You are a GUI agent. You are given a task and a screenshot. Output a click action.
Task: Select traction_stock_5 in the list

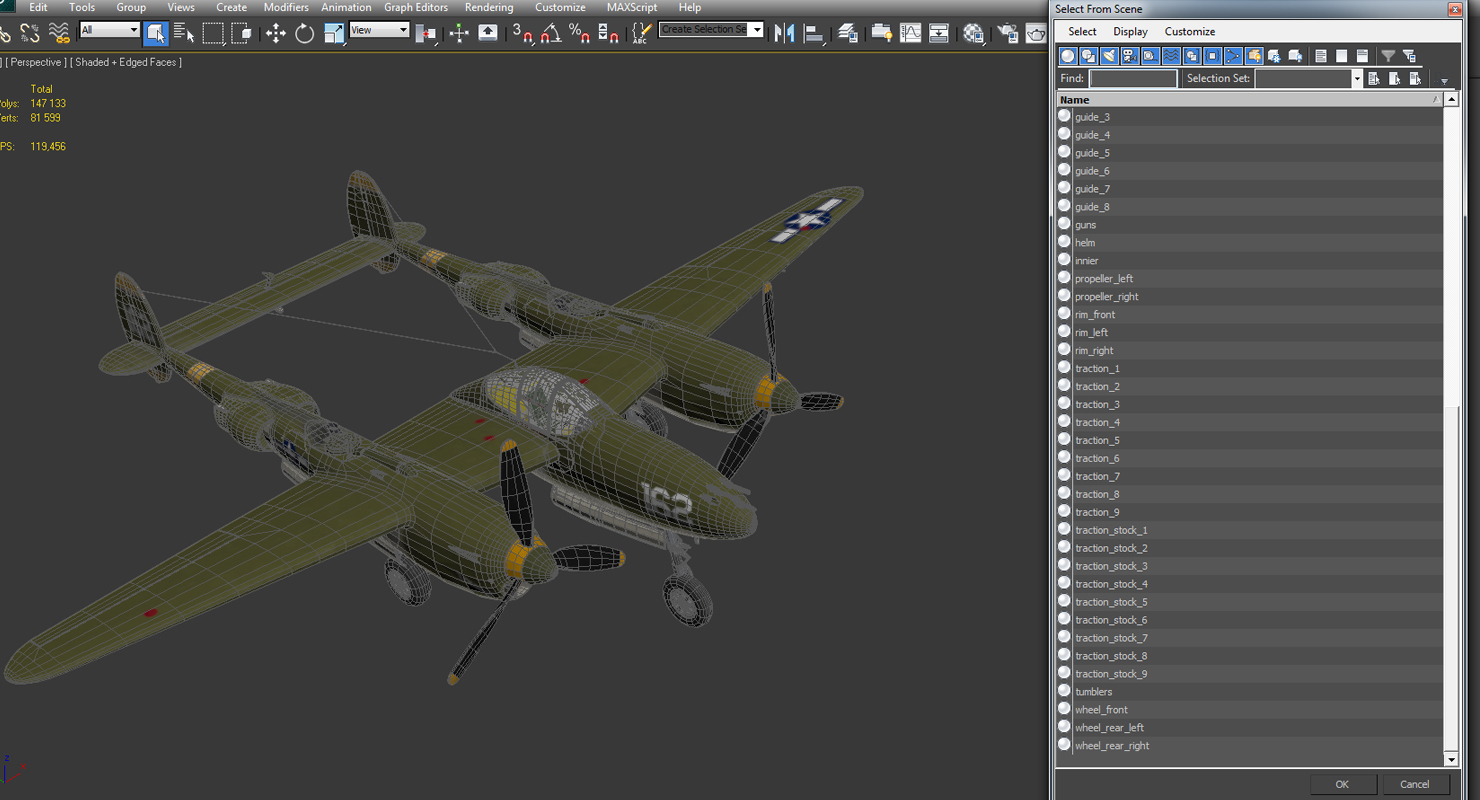(x=1250, y=601)
